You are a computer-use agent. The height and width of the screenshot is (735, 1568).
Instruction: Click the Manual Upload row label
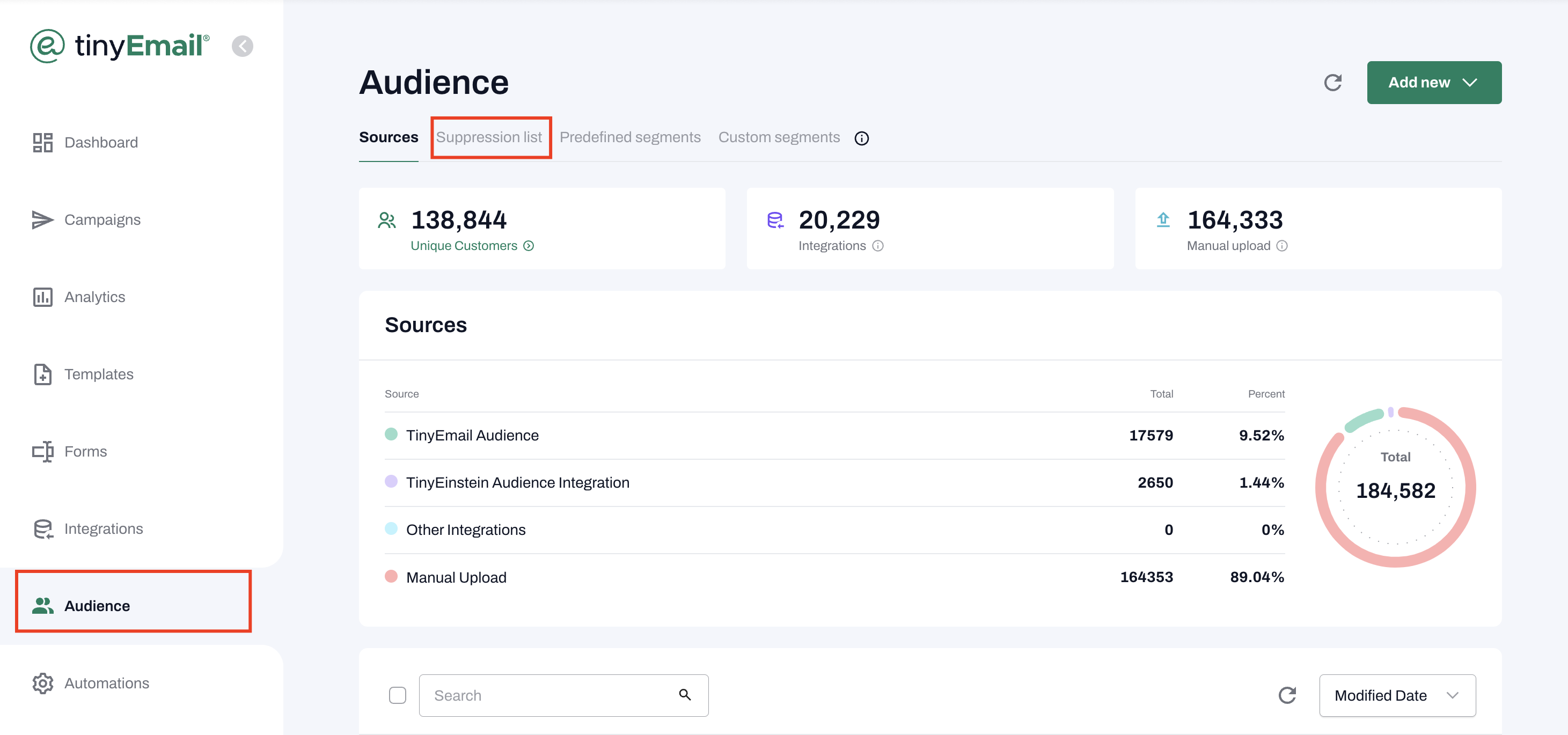click(456, 577)
